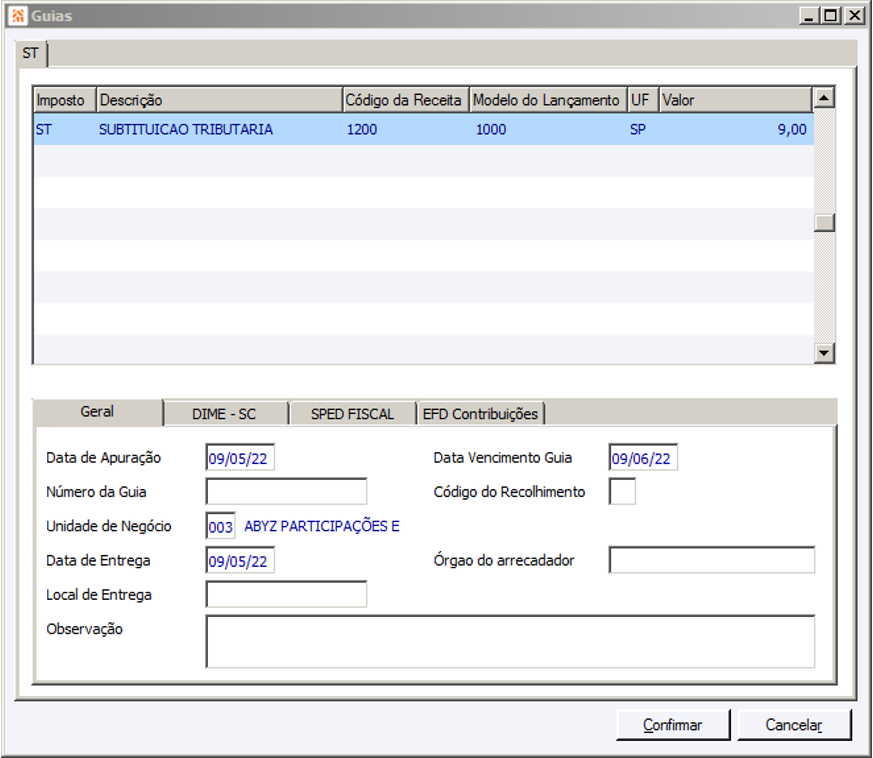This screenshot has height=758, width=873.
Task: Focus the Local de Entrega field
Action: coord(286,595)
